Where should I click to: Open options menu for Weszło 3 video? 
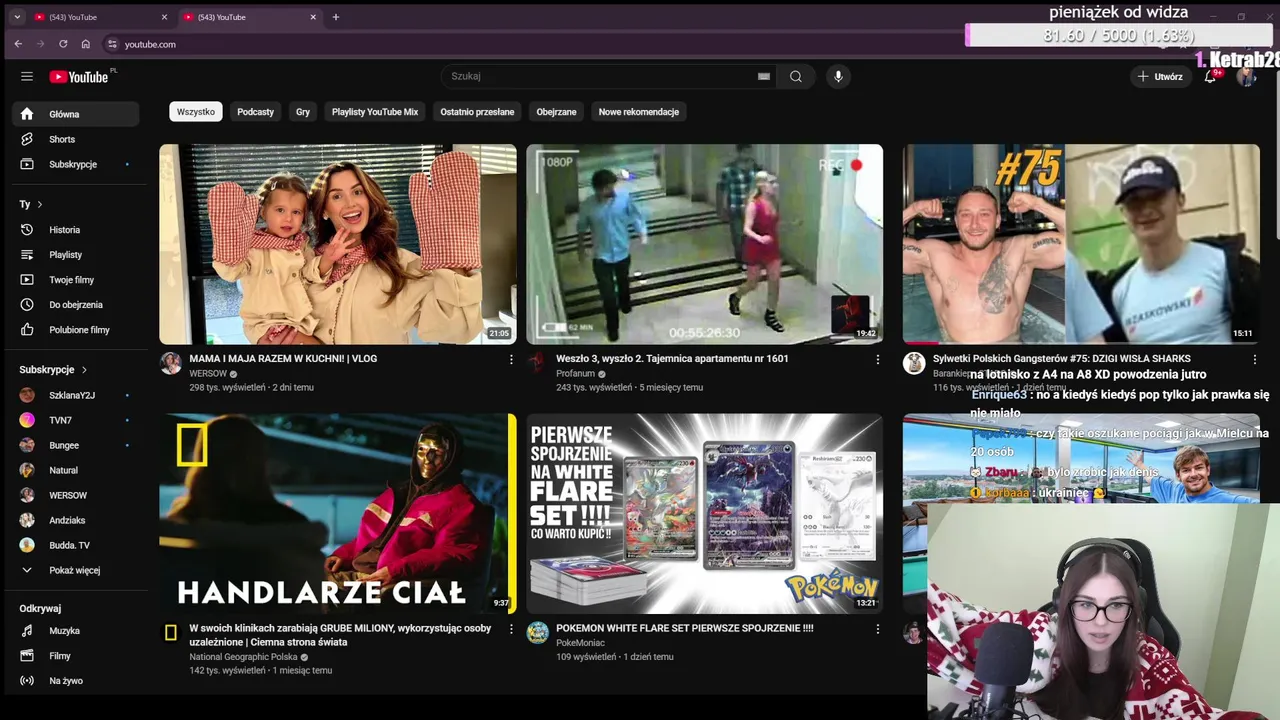pyautogui.click(x=878, y=359)
